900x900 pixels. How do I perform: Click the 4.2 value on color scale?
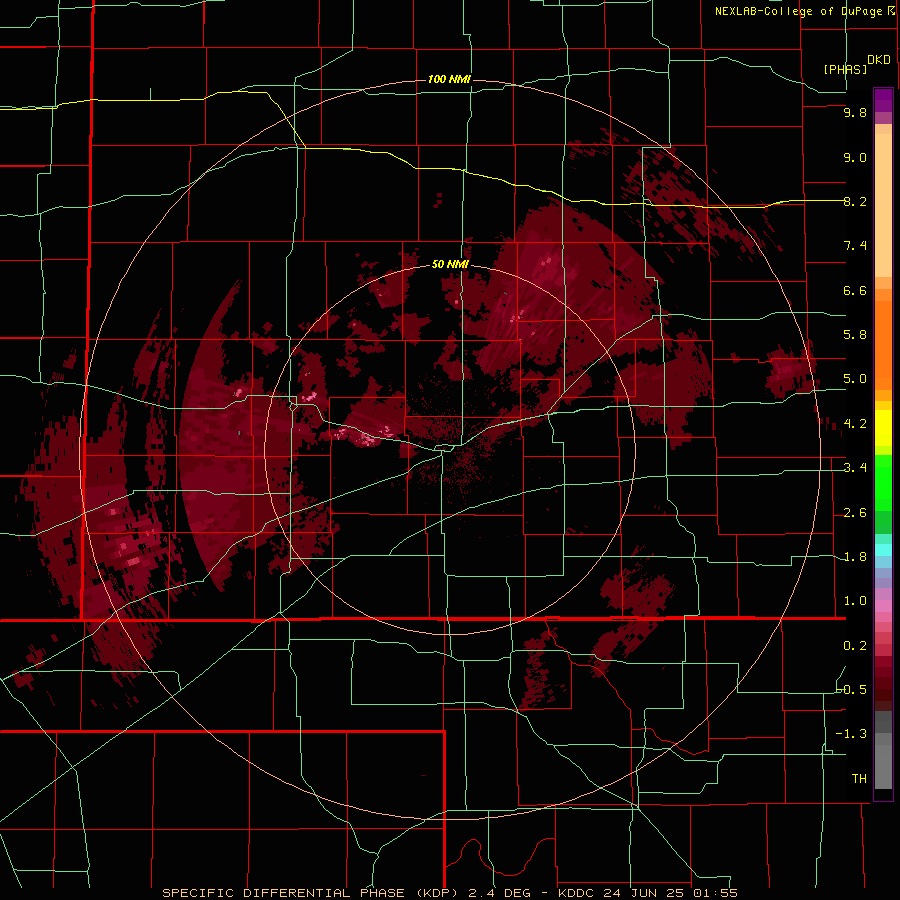point(855,424)
